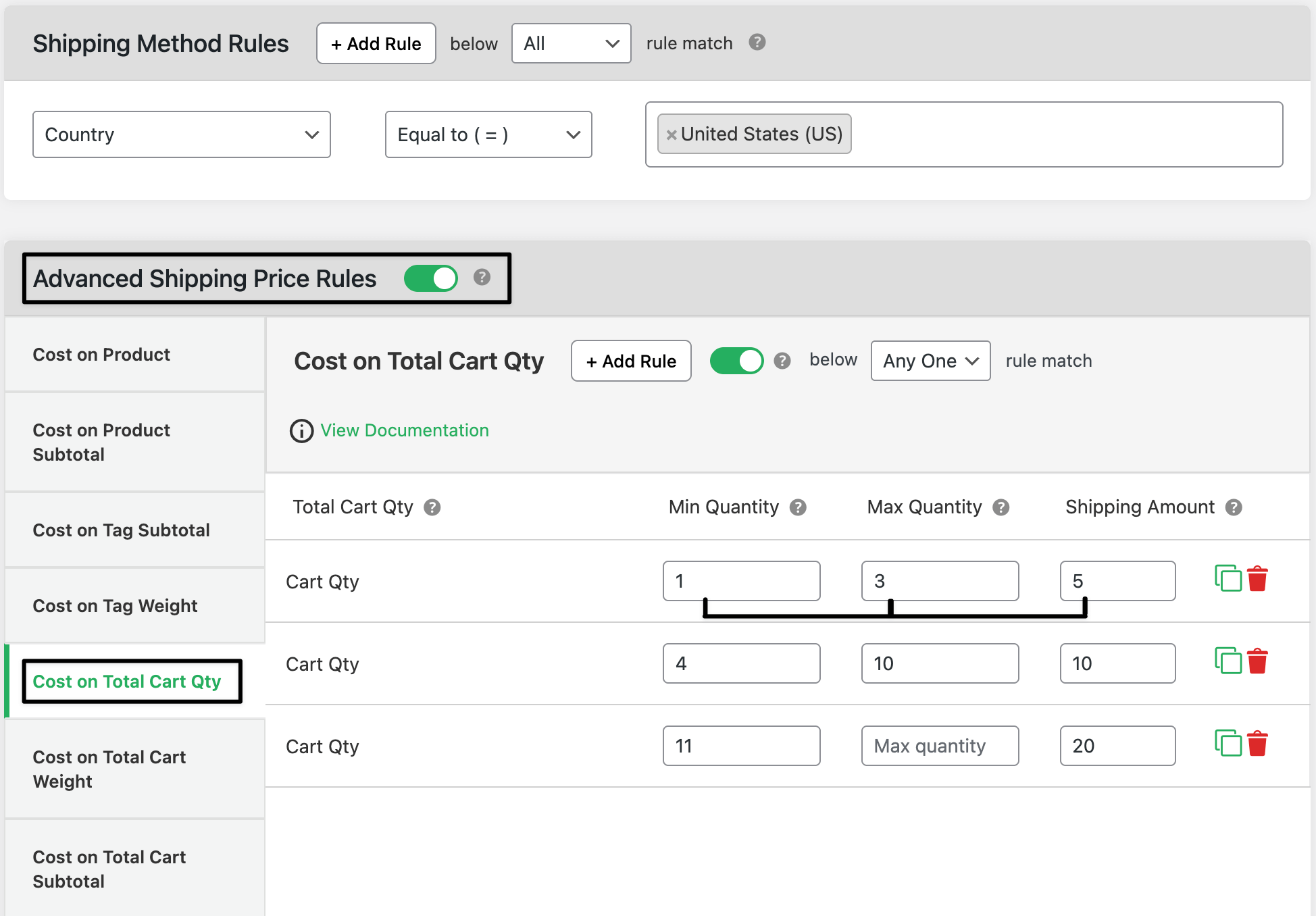The width and height of the screenshot is (1316, 916).
Task: Duplicate the rule with min quantity 1
Action: [x=1228, y=578]
